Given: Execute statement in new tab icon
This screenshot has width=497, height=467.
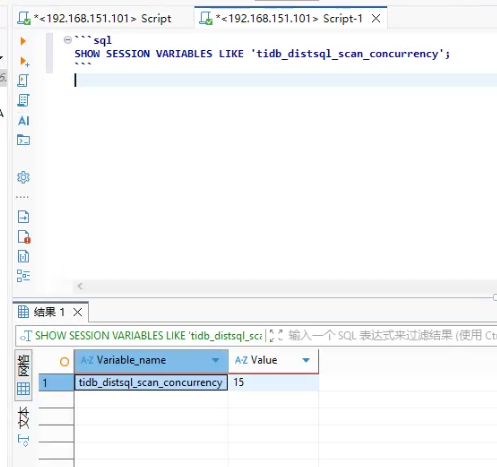Looking at the screenshot, I should point(24,61).
